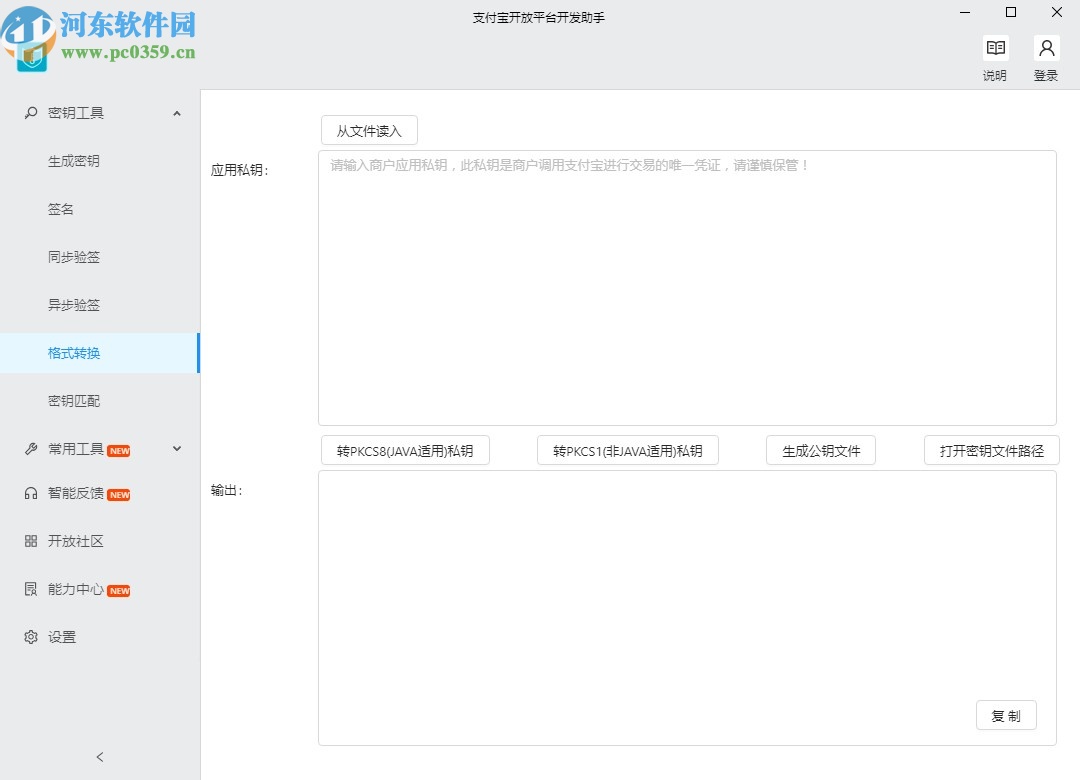Click the 从文件读入 read-from-file button
The image size is (1080, 780).
(368, 130)
